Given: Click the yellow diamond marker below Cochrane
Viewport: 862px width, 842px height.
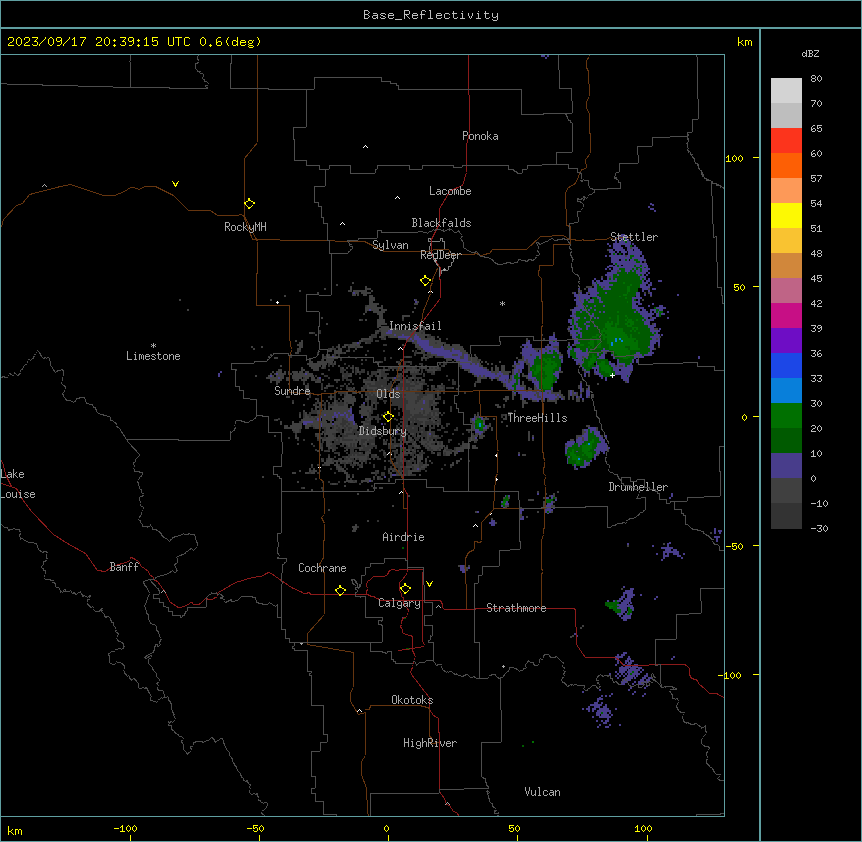Looking at the screenshot, I should coord(340,590).
